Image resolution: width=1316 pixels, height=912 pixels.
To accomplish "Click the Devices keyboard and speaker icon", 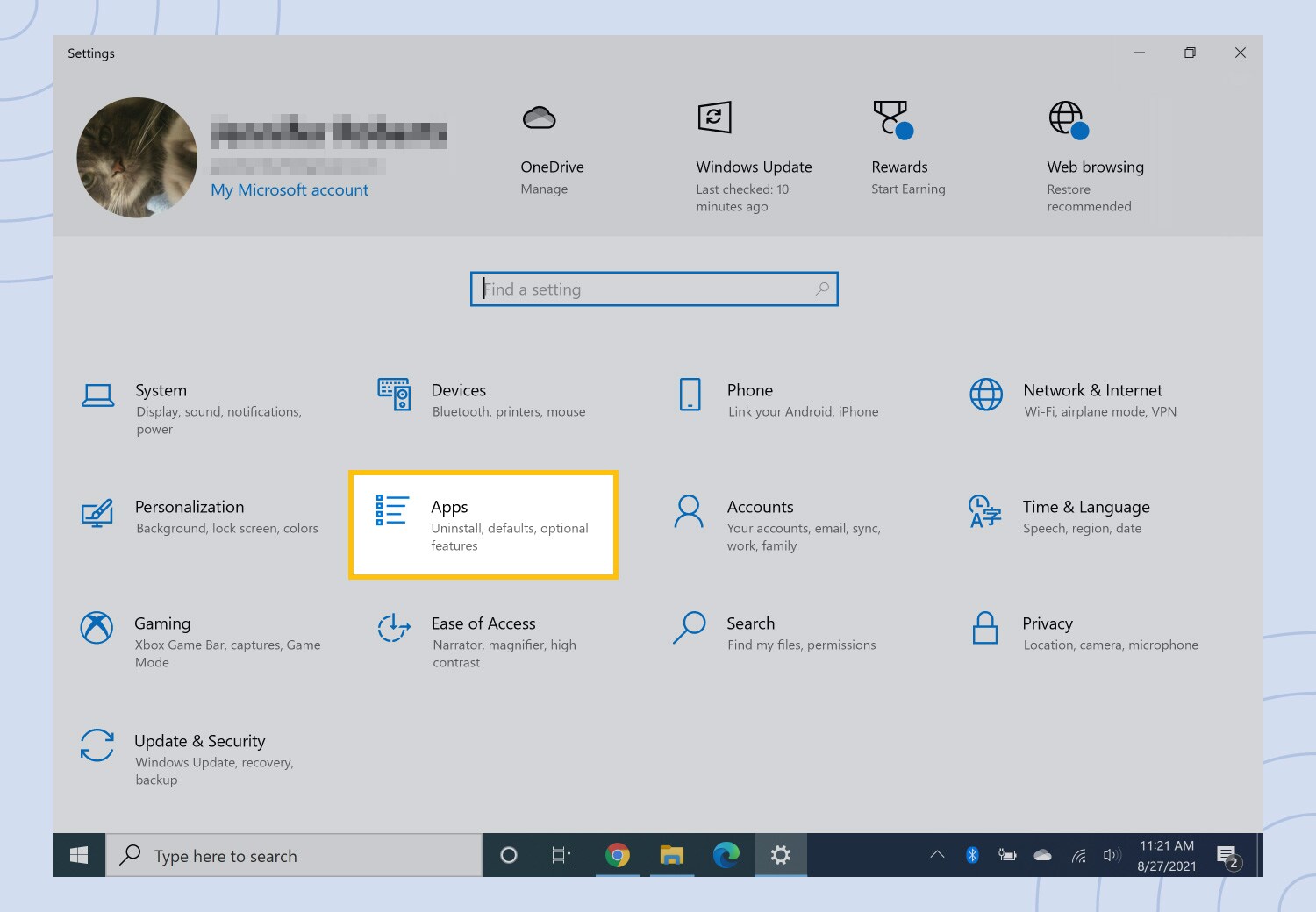I will [x=394, y=395].
